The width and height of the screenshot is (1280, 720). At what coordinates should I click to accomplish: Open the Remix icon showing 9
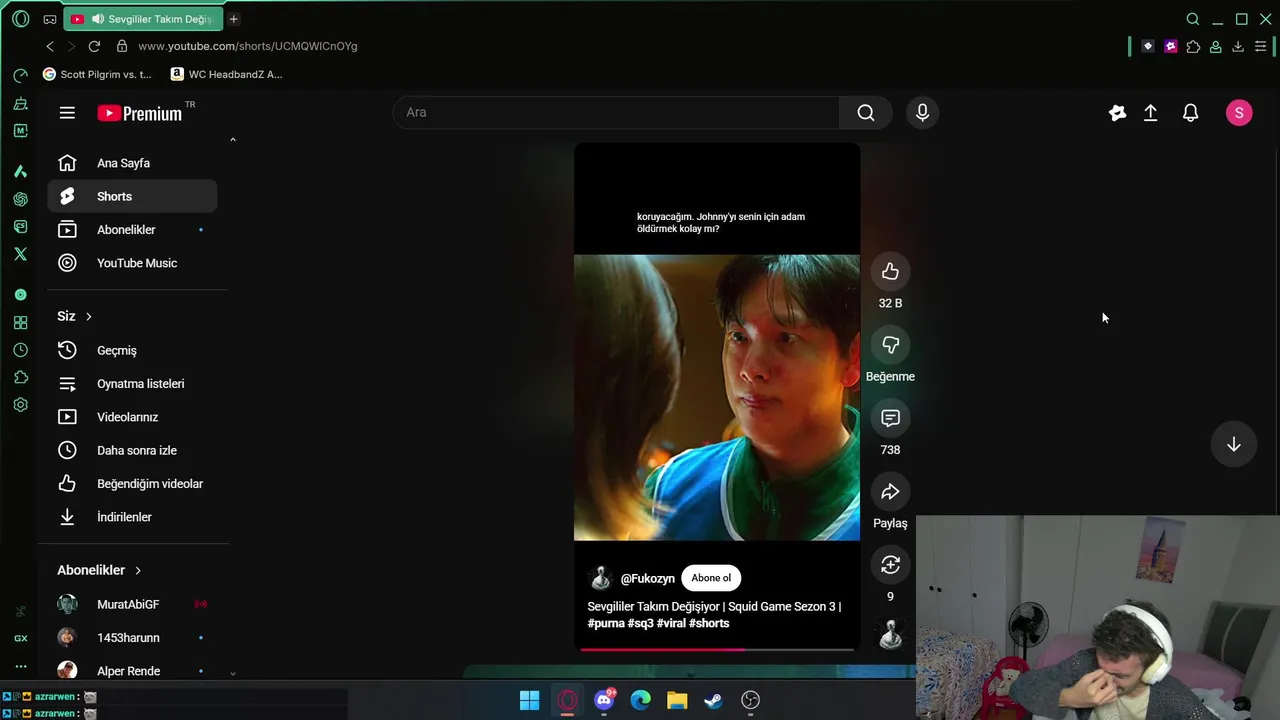click(890, 565)
